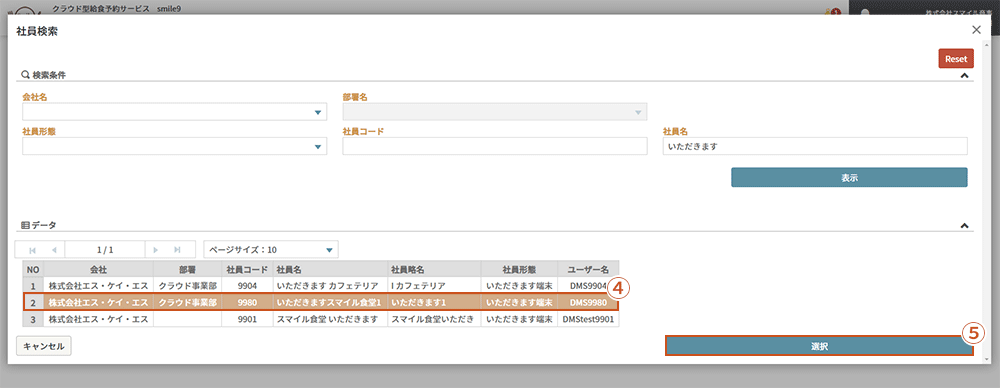Screen dimensions: 1000x388
Task: Click the table icon beside データ
Action: click(26, 225)
